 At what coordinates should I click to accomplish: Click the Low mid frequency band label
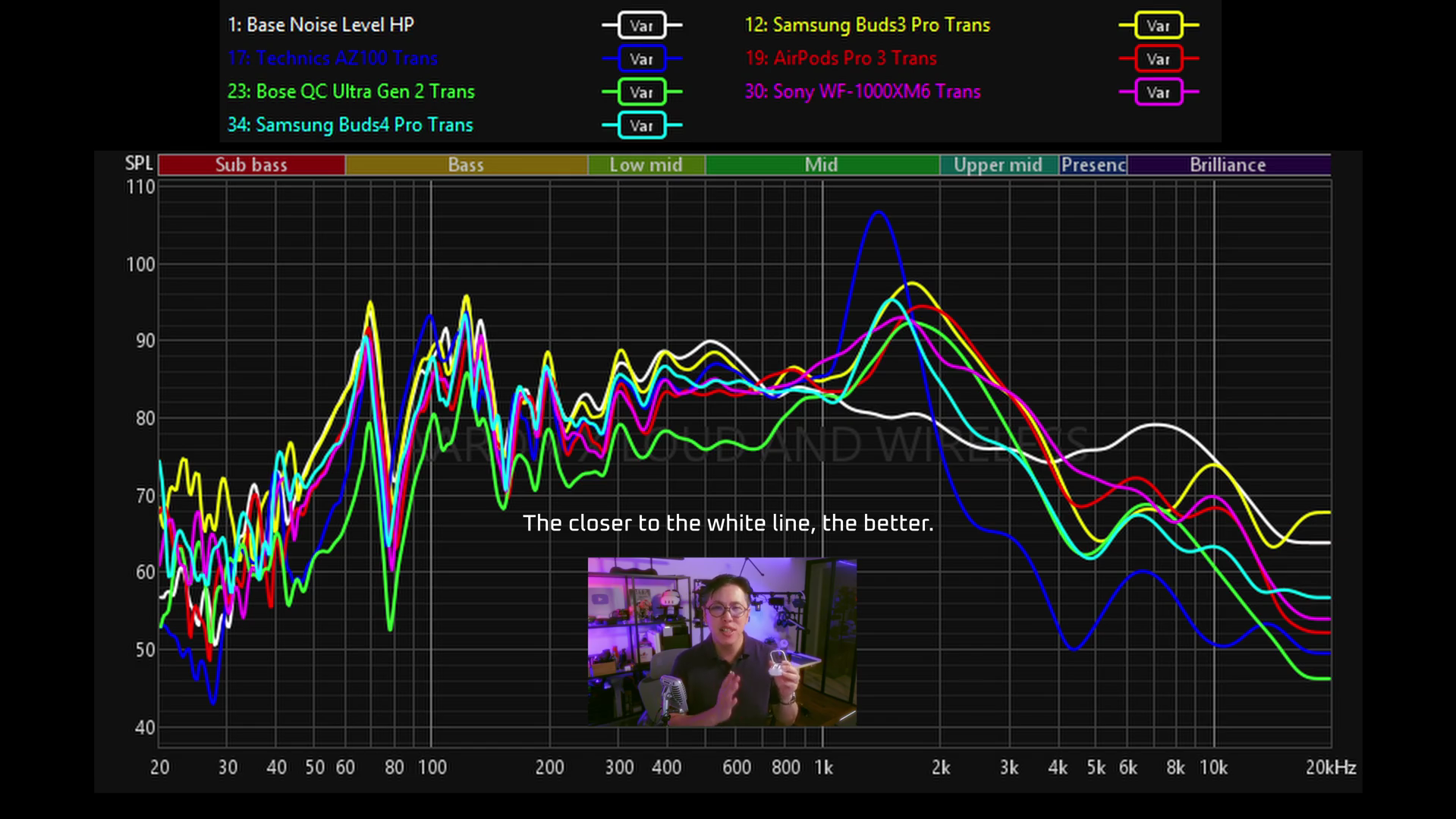click(x=646, y=165)
